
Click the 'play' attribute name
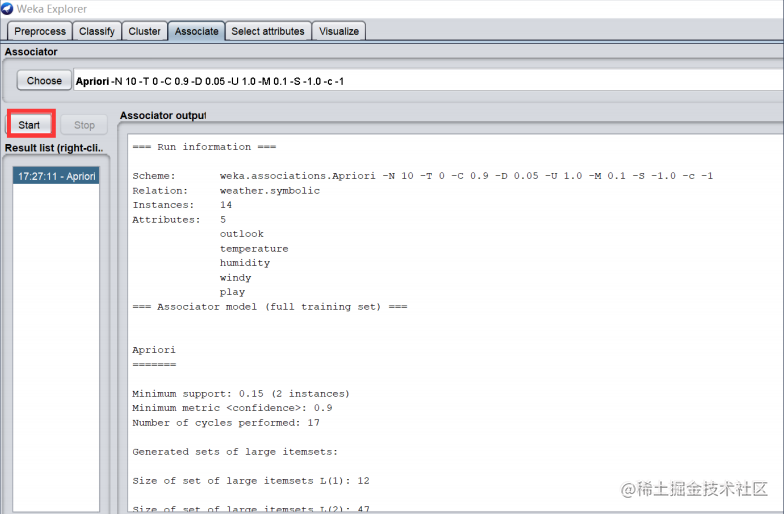click(232, 292)
